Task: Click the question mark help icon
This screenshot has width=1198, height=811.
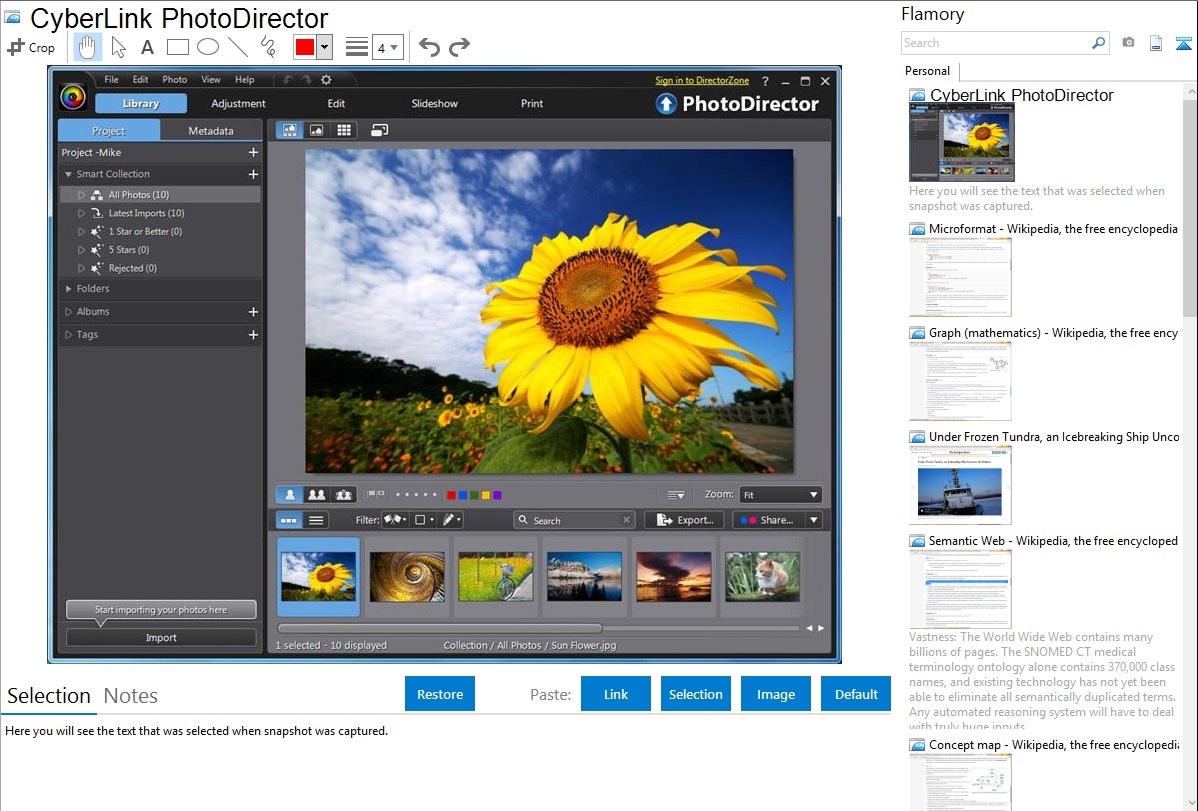Action: [765, 81]
